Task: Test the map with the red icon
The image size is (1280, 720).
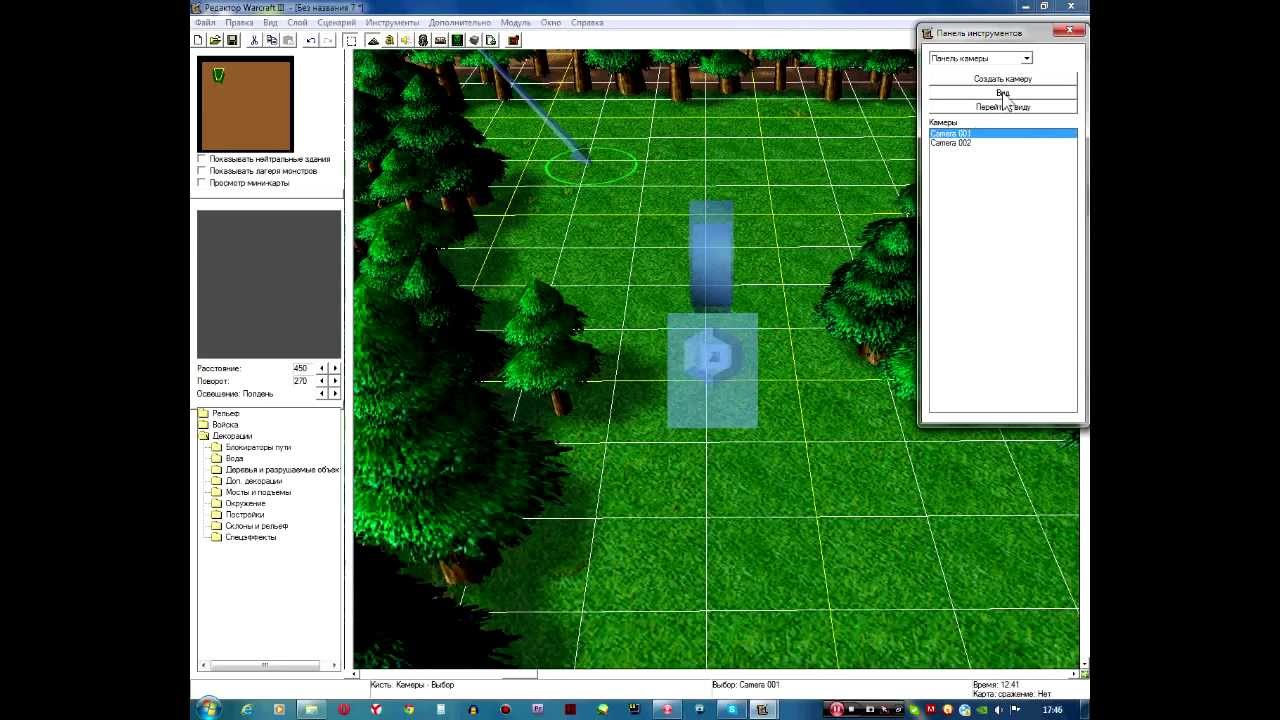Action: click(x=513, y=40)
